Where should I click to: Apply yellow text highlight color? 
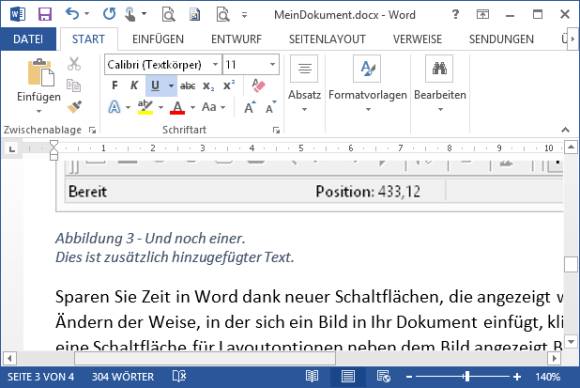[145, 107]
